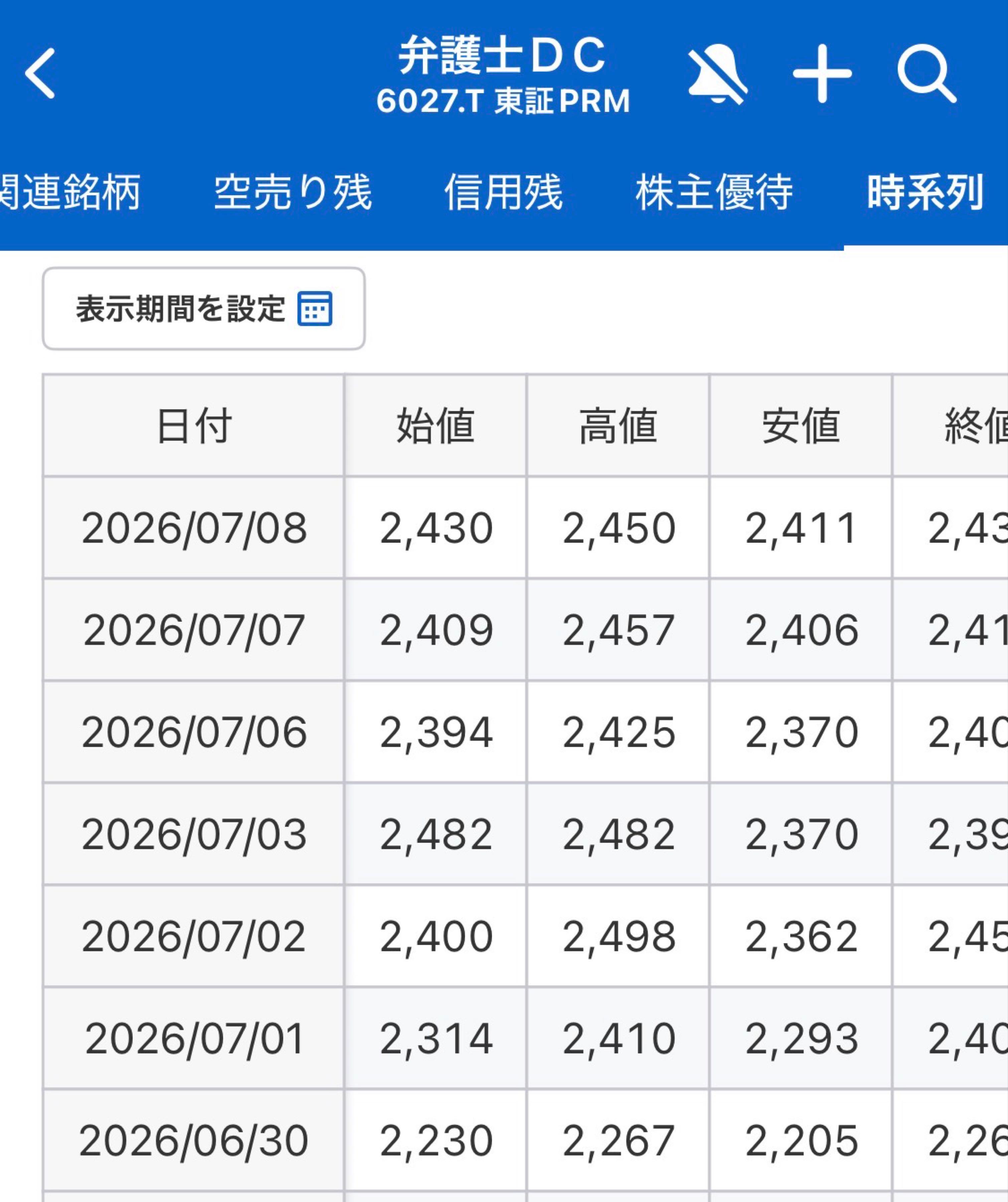Click opening price 2,482 on 07/03
This screenshot has width=1008, height=1202.
coord(436,834)
